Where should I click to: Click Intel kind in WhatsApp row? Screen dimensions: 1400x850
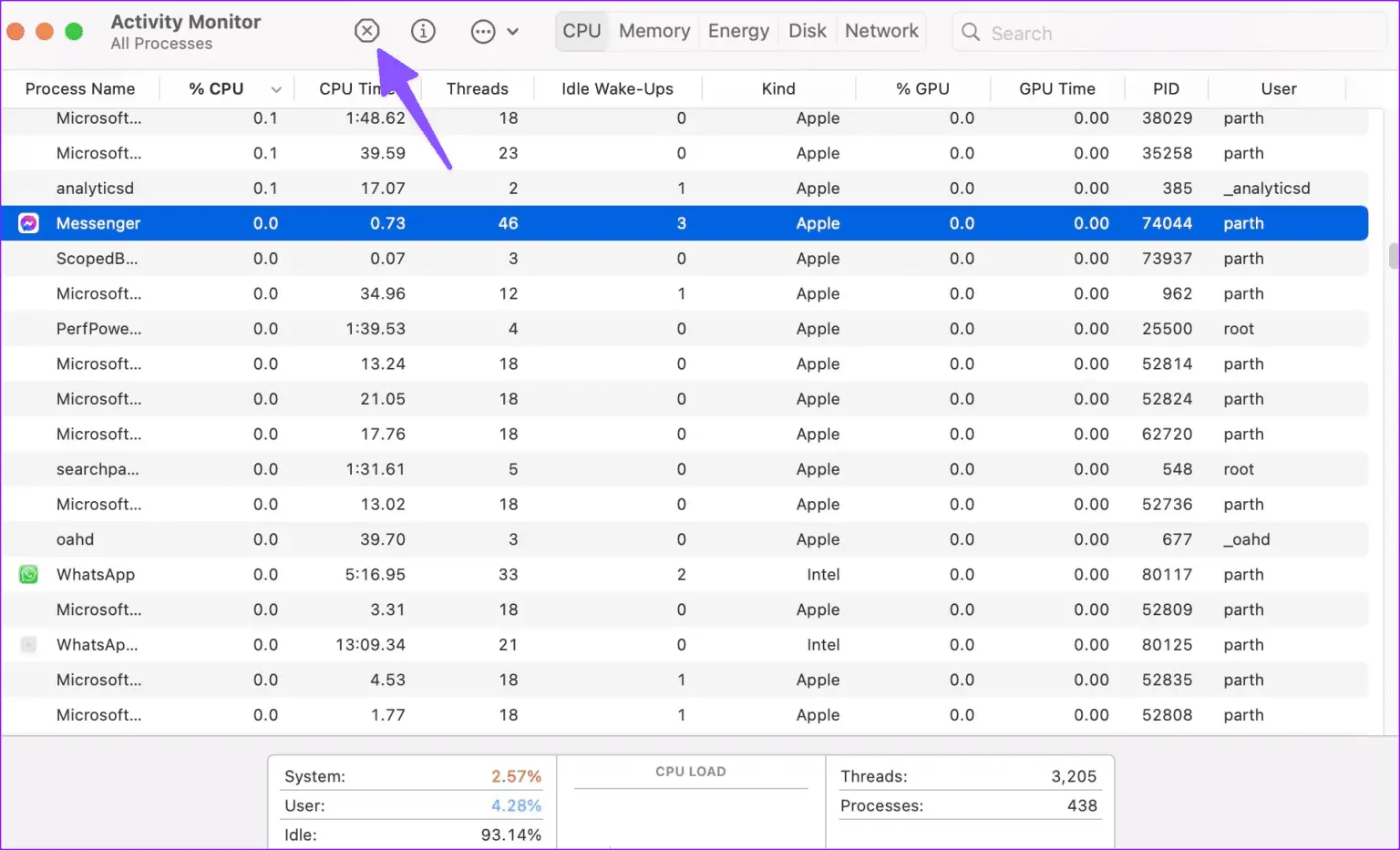[823, 575]
